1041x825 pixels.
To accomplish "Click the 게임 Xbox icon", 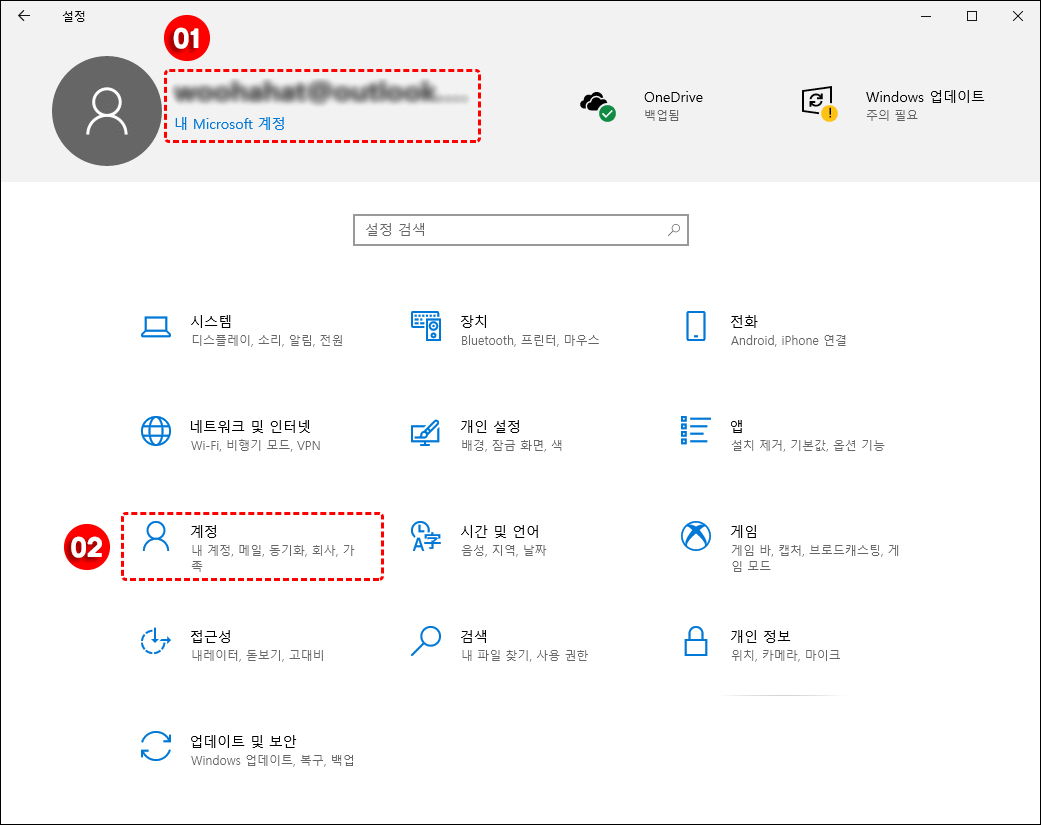I will [x=696, y=536].
